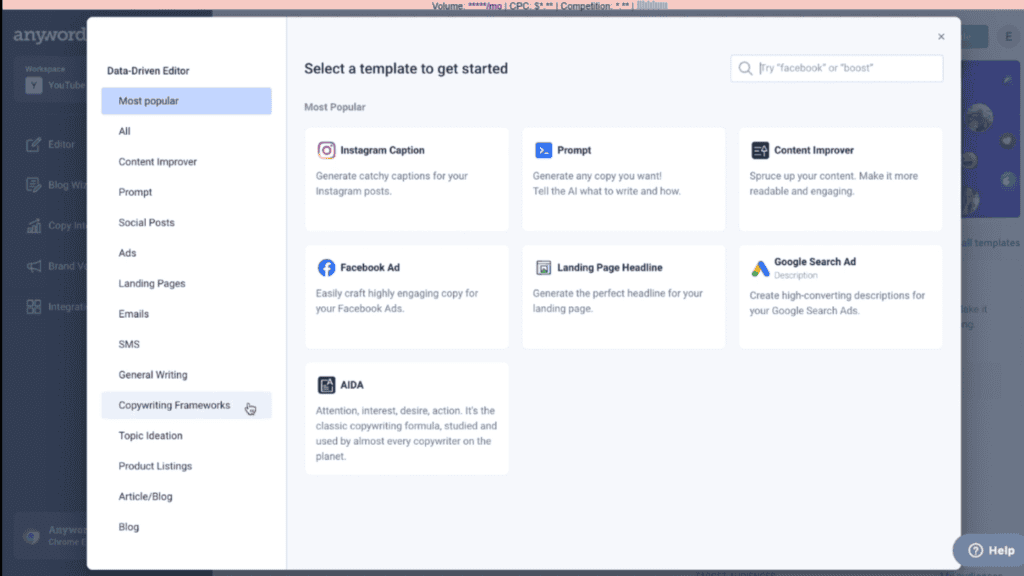Click the Google Search Ad colorful icon

(x=758, y=266)
